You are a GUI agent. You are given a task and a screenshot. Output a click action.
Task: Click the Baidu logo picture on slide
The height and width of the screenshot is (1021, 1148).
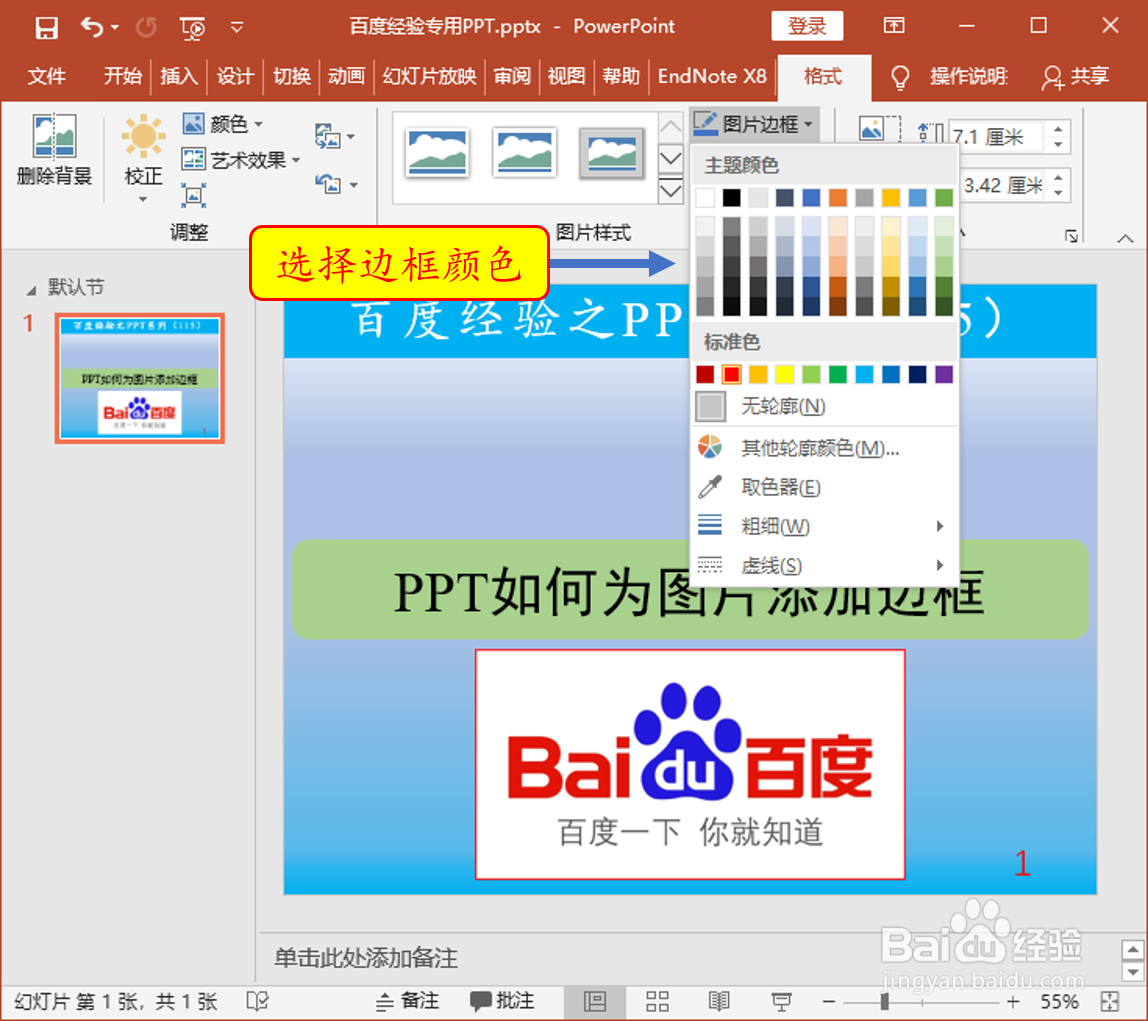pos(690,764)
